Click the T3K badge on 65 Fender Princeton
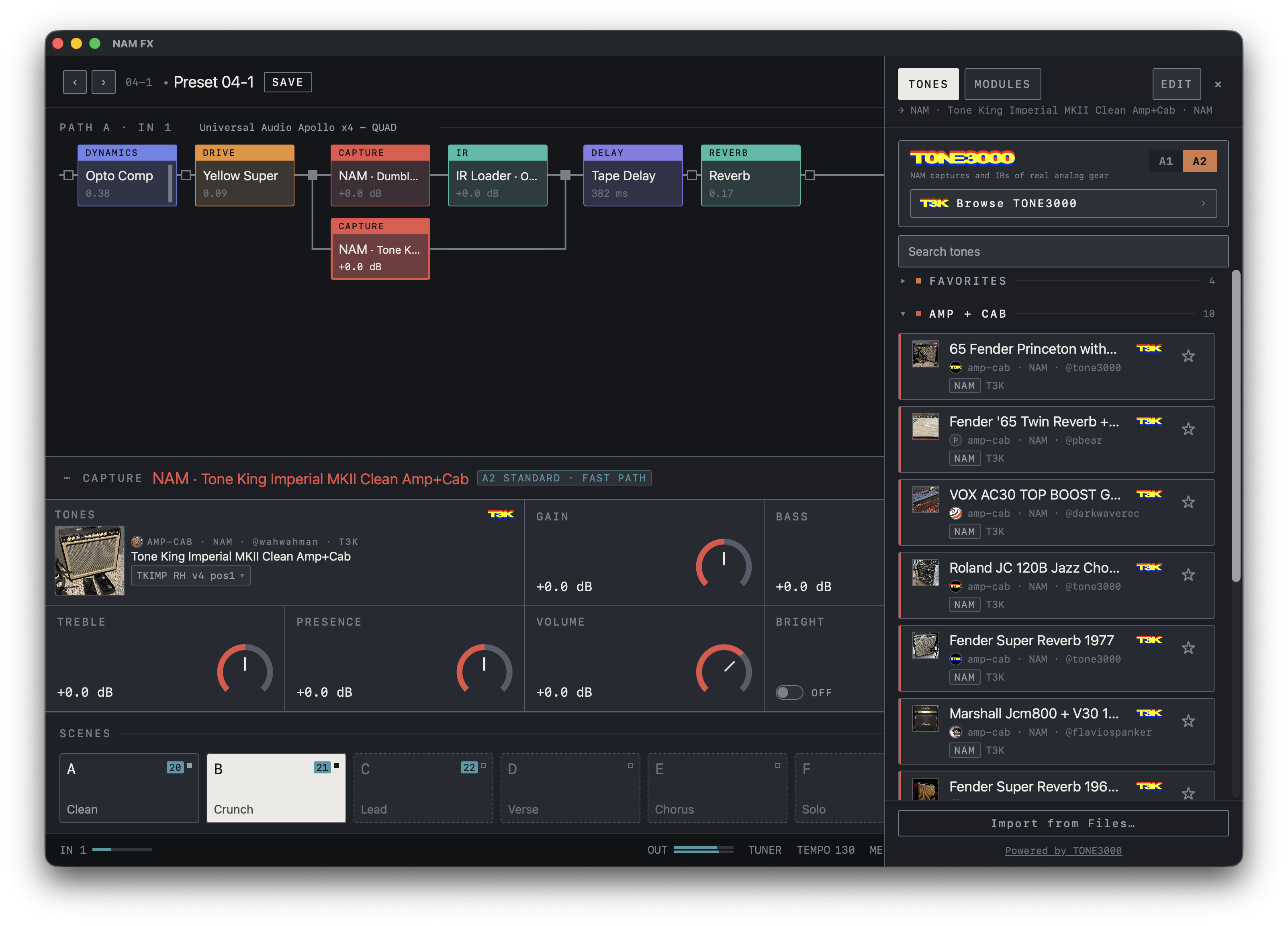 (1149, 349)
